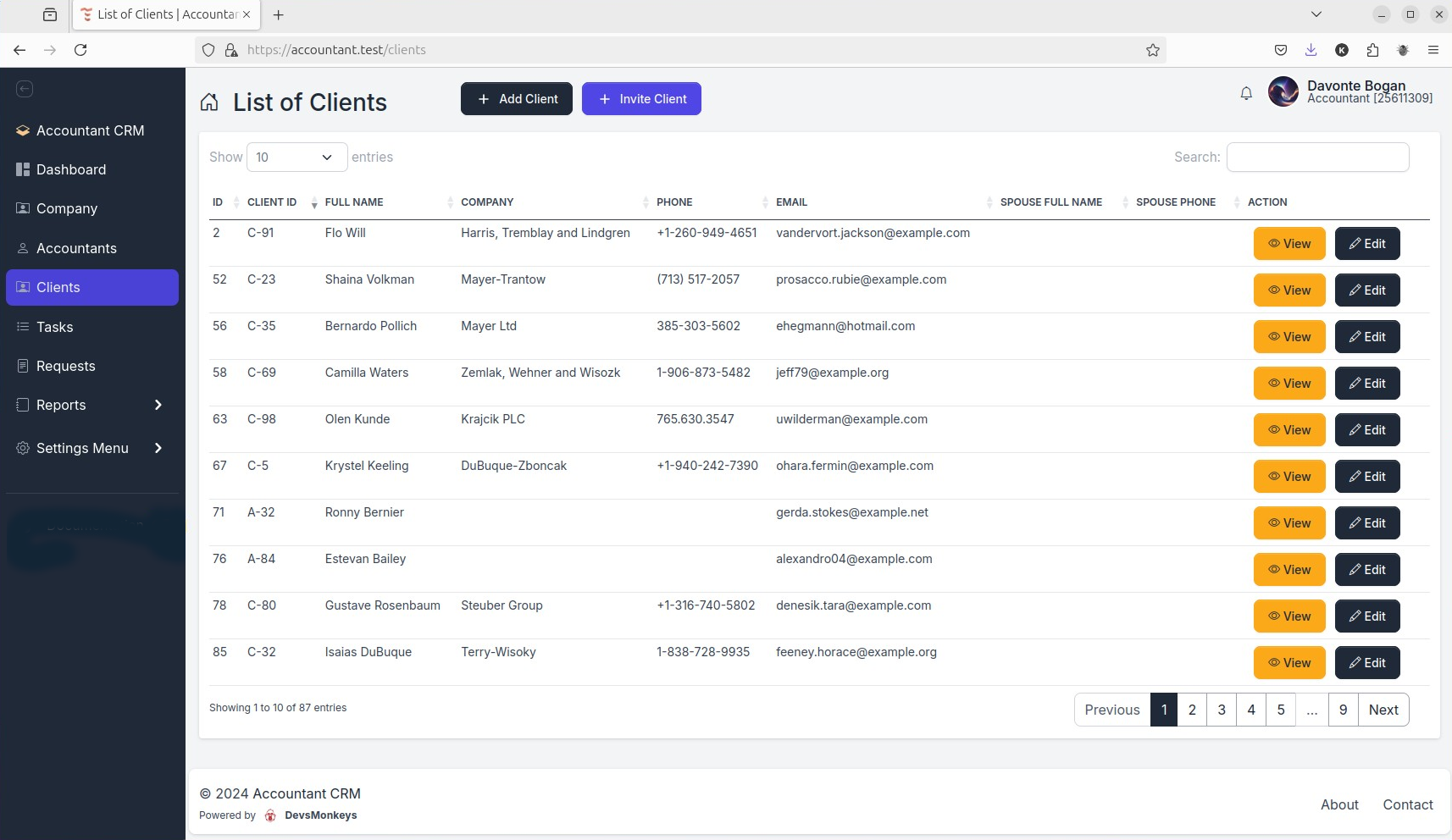Screen dimensions: 1452x840
Task: Click the Add Client button
Action: click(517, 99)
